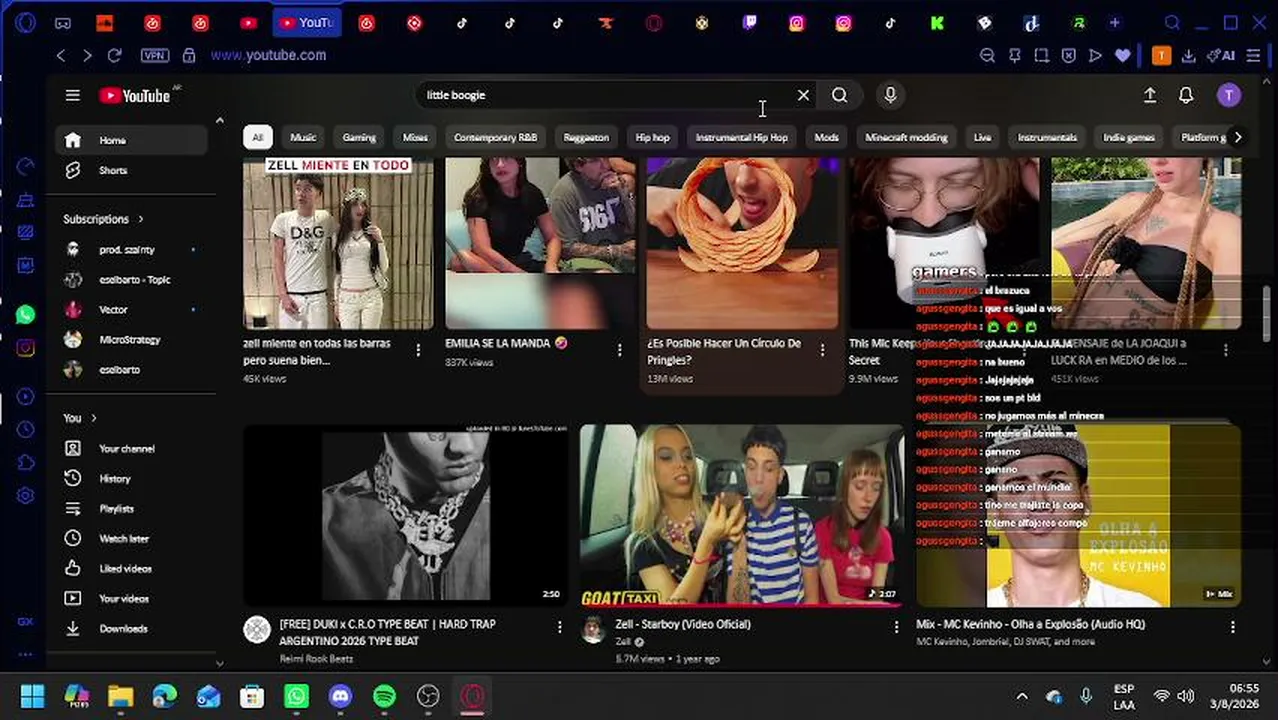Select the Reggaeton filter chip

pos(586,137)
